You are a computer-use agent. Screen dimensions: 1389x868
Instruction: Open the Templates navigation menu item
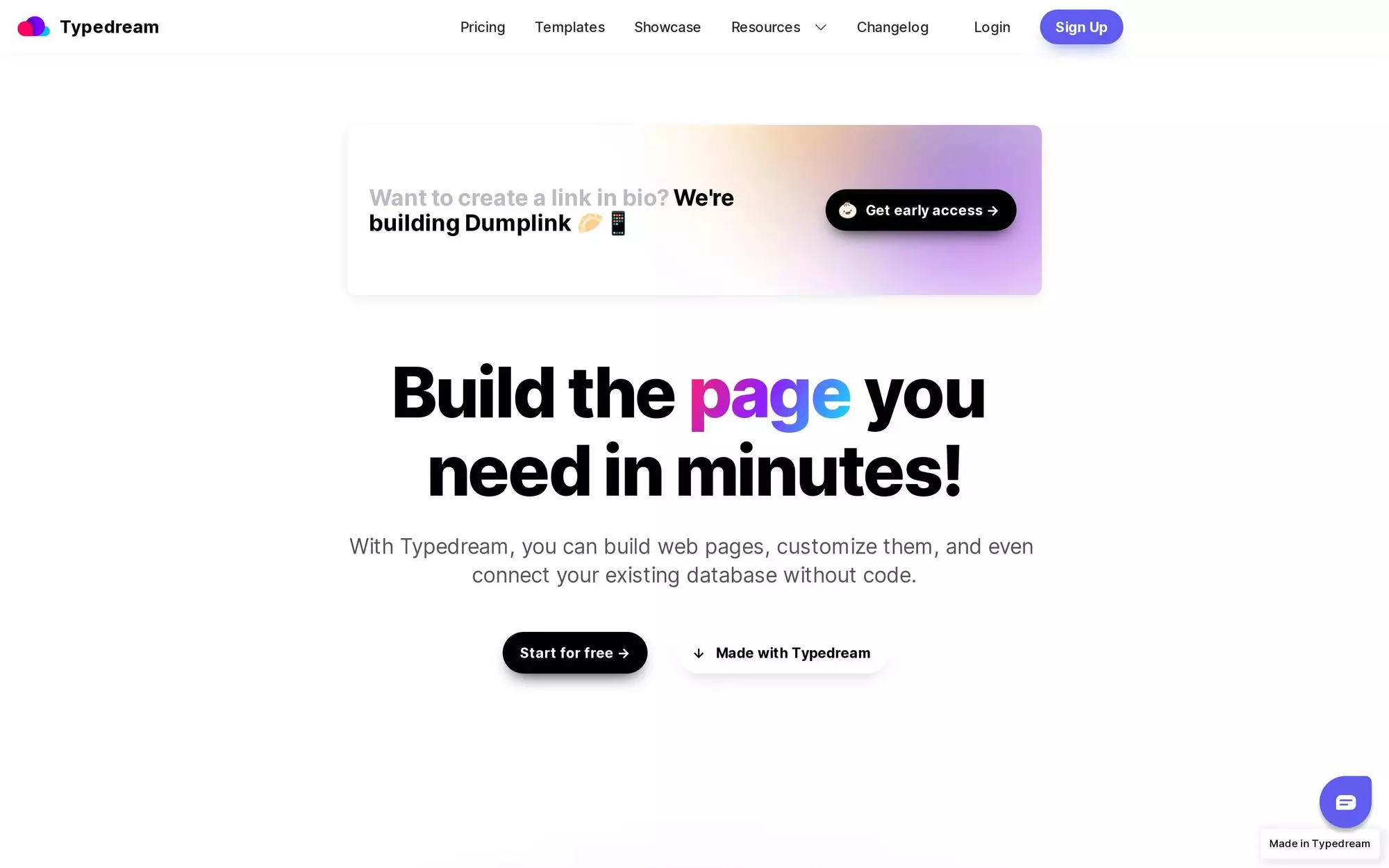coord(570,27)
